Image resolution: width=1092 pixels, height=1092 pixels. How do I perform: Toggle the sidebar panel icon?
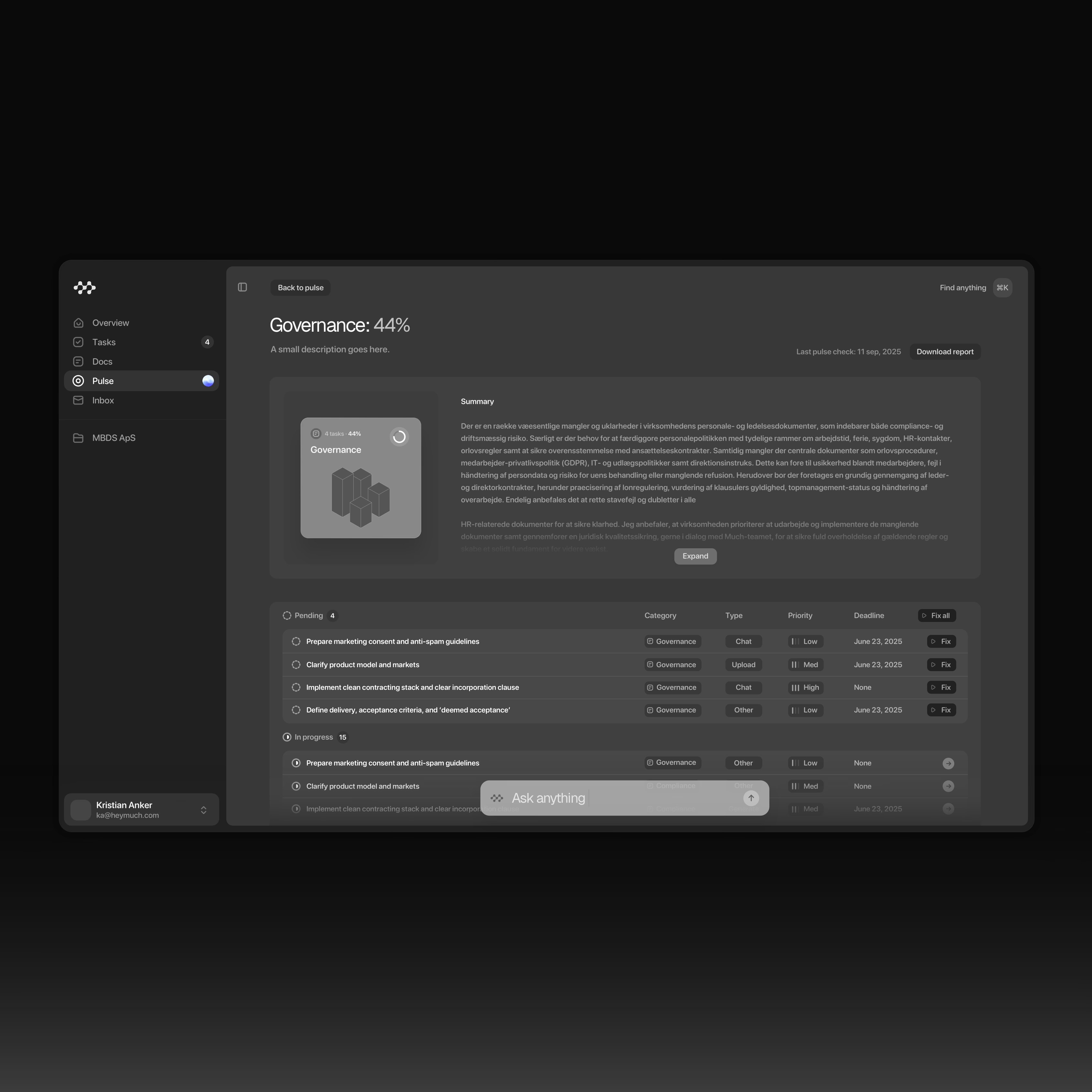click(x=242, y=287)
